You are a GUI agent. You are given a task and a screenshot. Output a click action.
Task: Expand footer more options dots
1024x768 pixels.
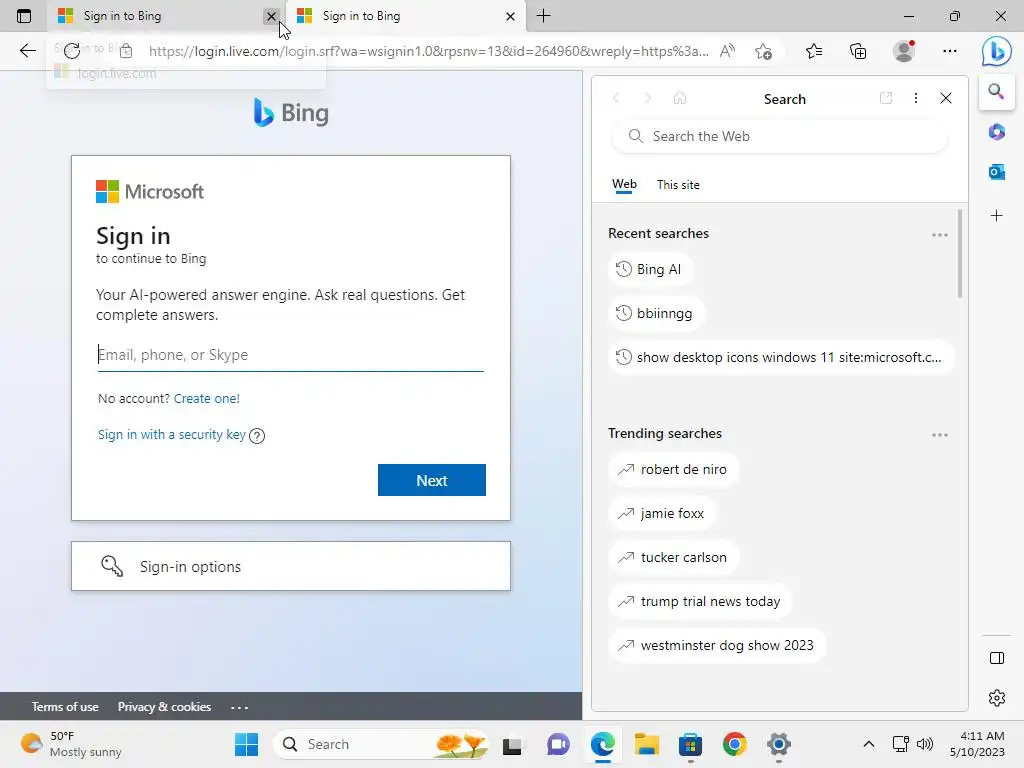(239, 707)
